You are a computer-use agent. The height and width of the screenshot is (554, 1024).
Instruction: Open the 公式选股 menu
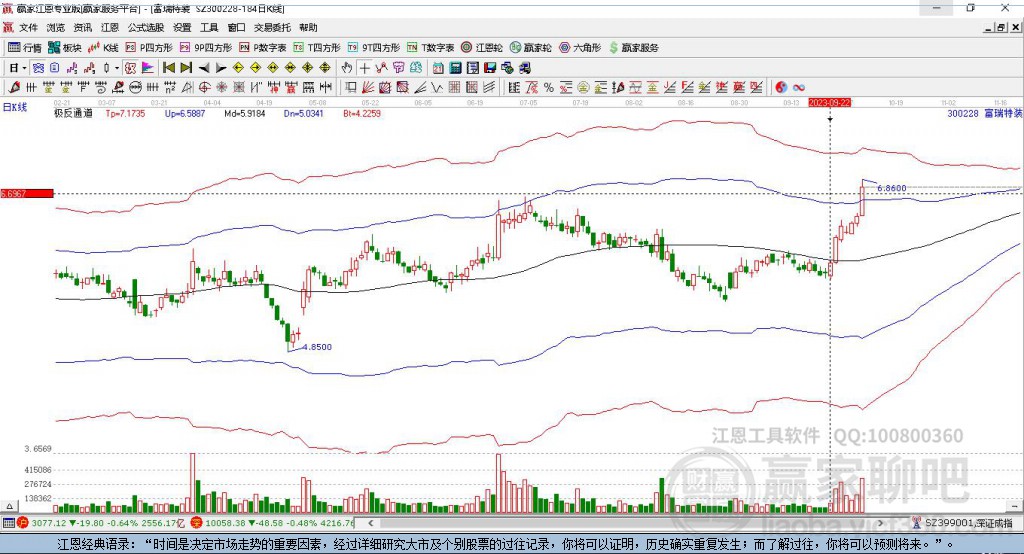point(146,27)
